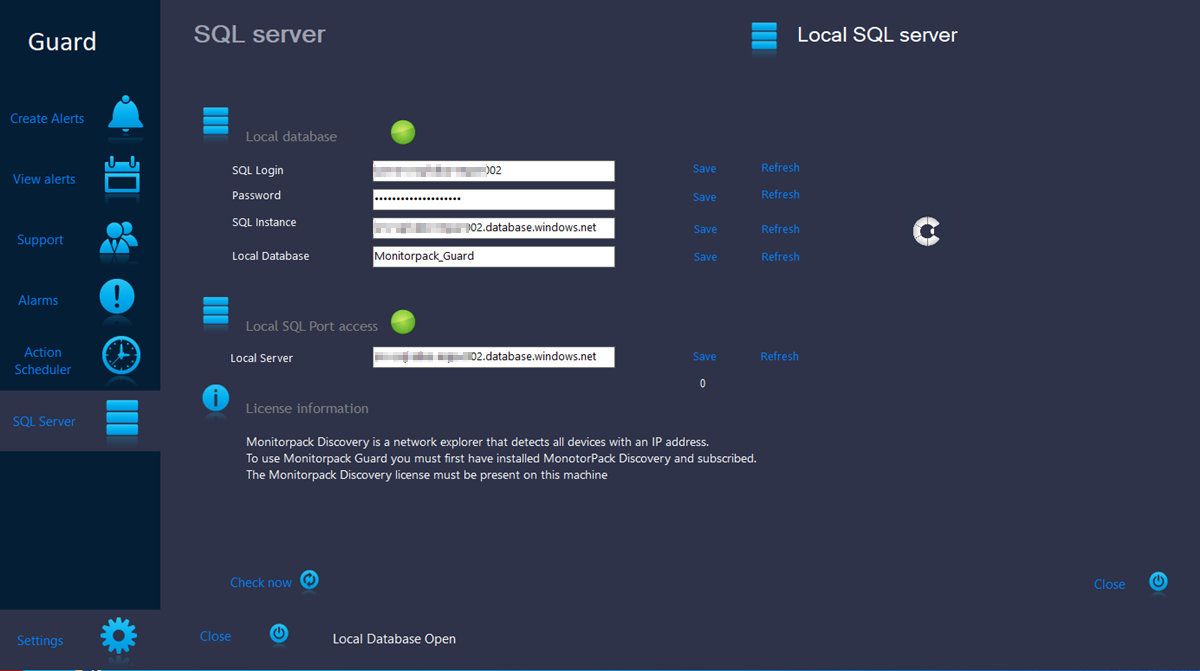Refresh the SQL Instance value
This screenshot has height=671, width=1200.
(x=780, y=229)
